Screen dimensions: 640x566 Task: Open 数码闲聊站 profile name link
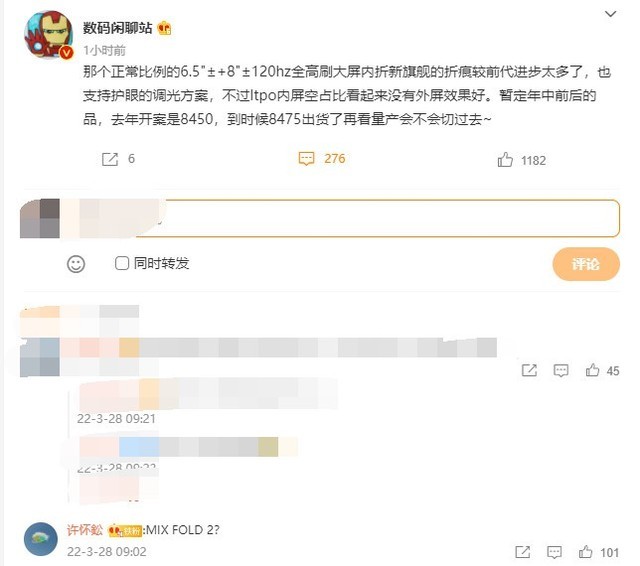(118, 28)
